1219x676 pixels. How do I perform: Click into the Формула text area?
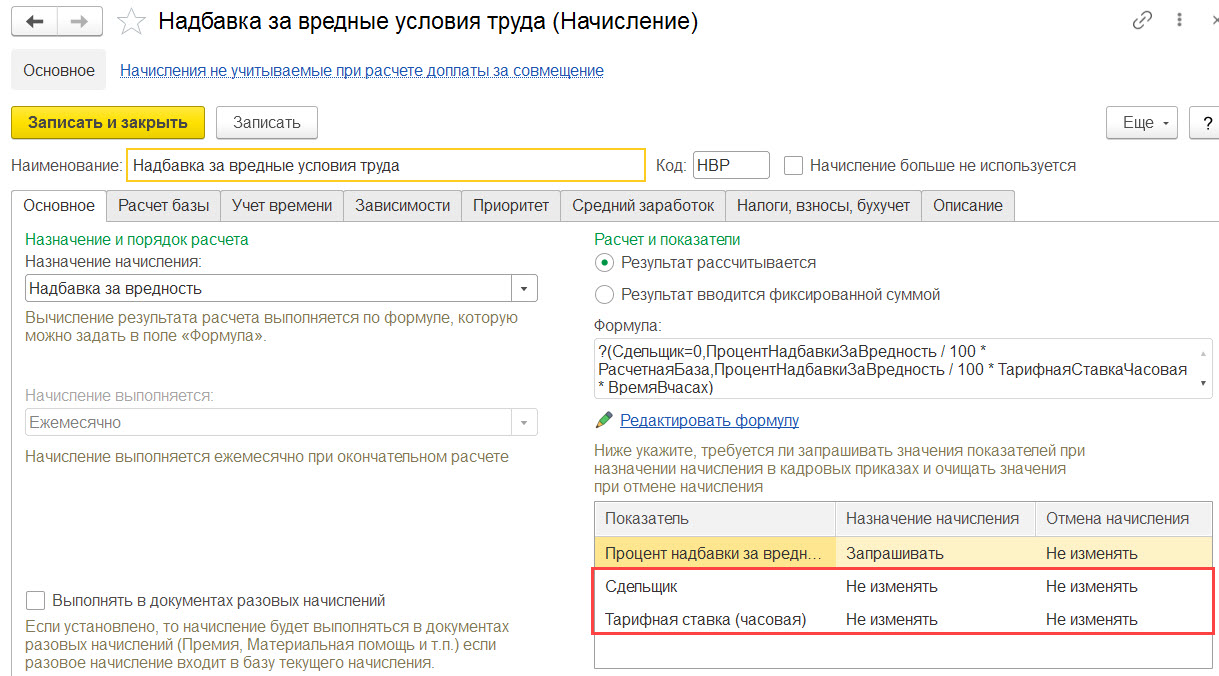(903, 369)
